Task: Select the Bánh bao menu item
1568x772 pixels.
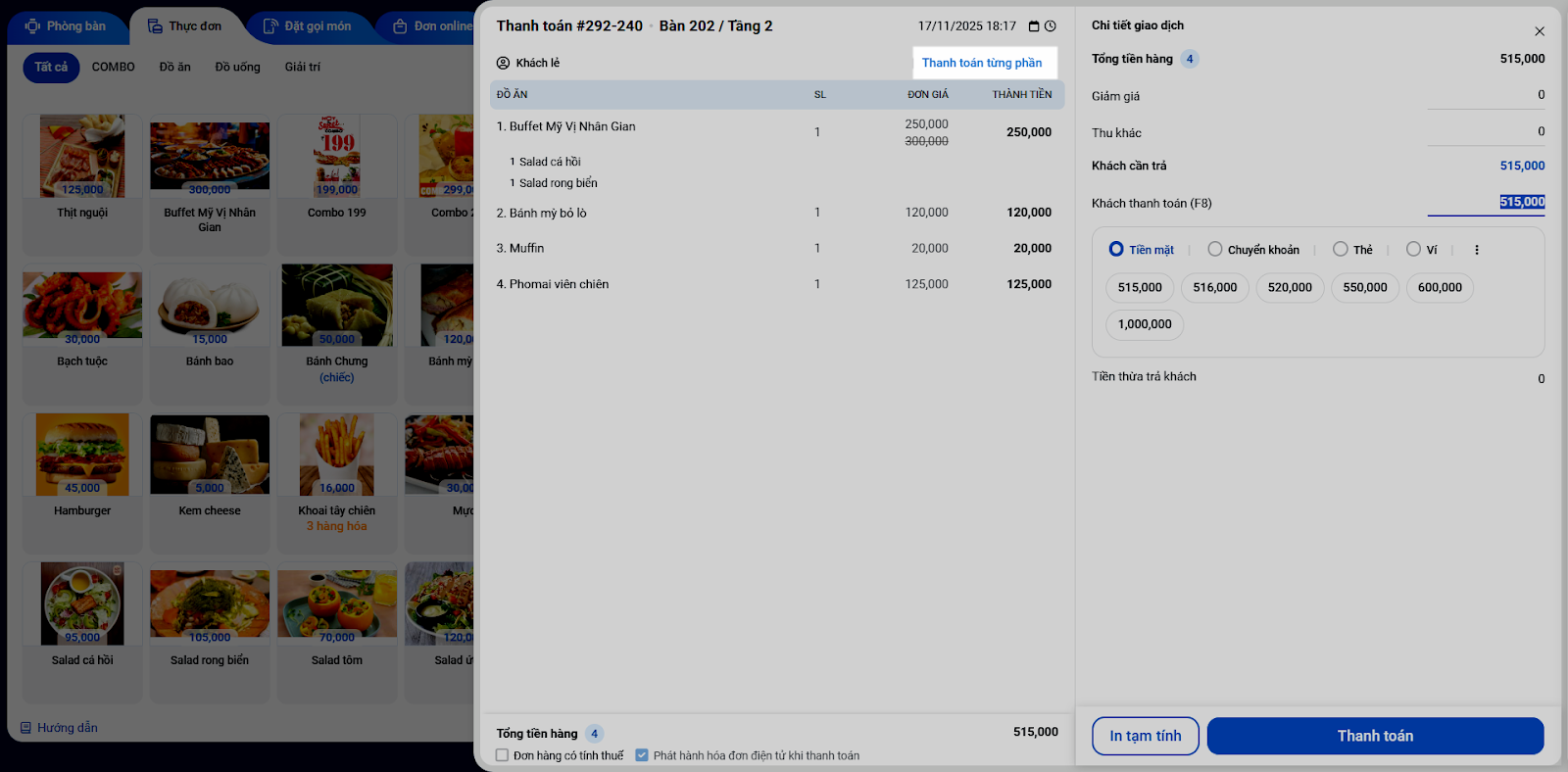Action: [210, 334]
